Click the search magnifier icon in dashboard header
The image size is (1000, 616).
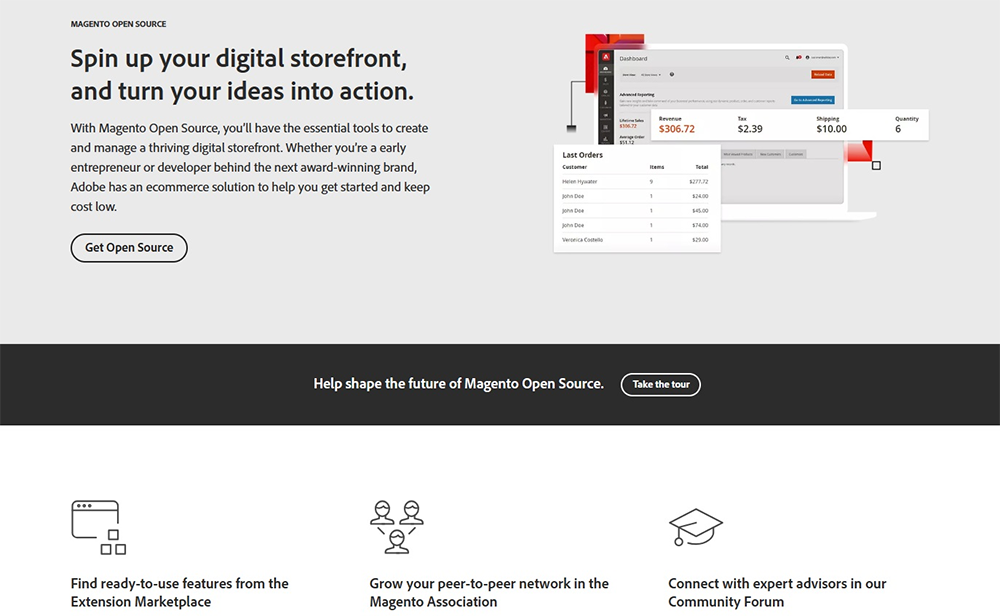(787, 58)
